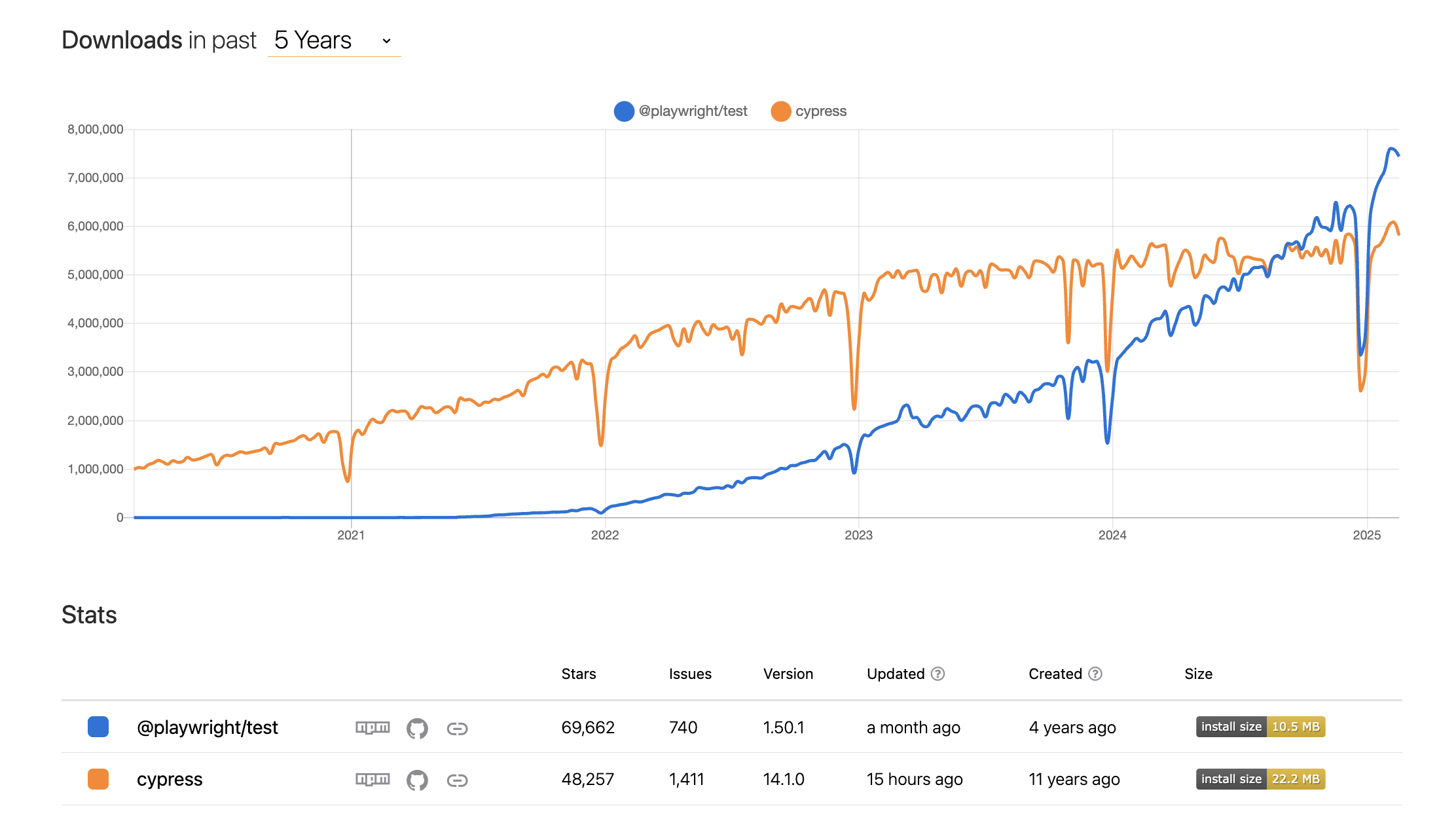Open npm icon for cypress
The height and width of the screenshot is (821, 1456).
(373, 779)
